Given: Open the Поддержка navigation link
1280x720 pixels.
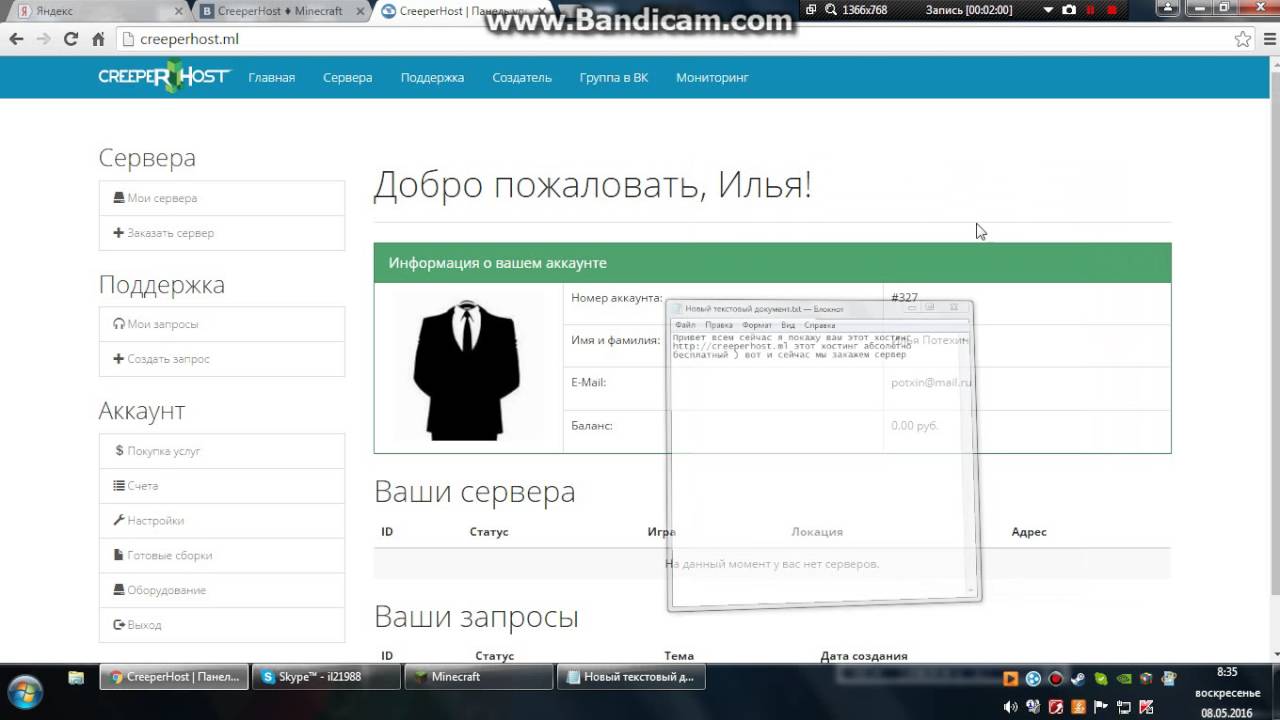Looking at the screenshot, I should tap(432, 78).
